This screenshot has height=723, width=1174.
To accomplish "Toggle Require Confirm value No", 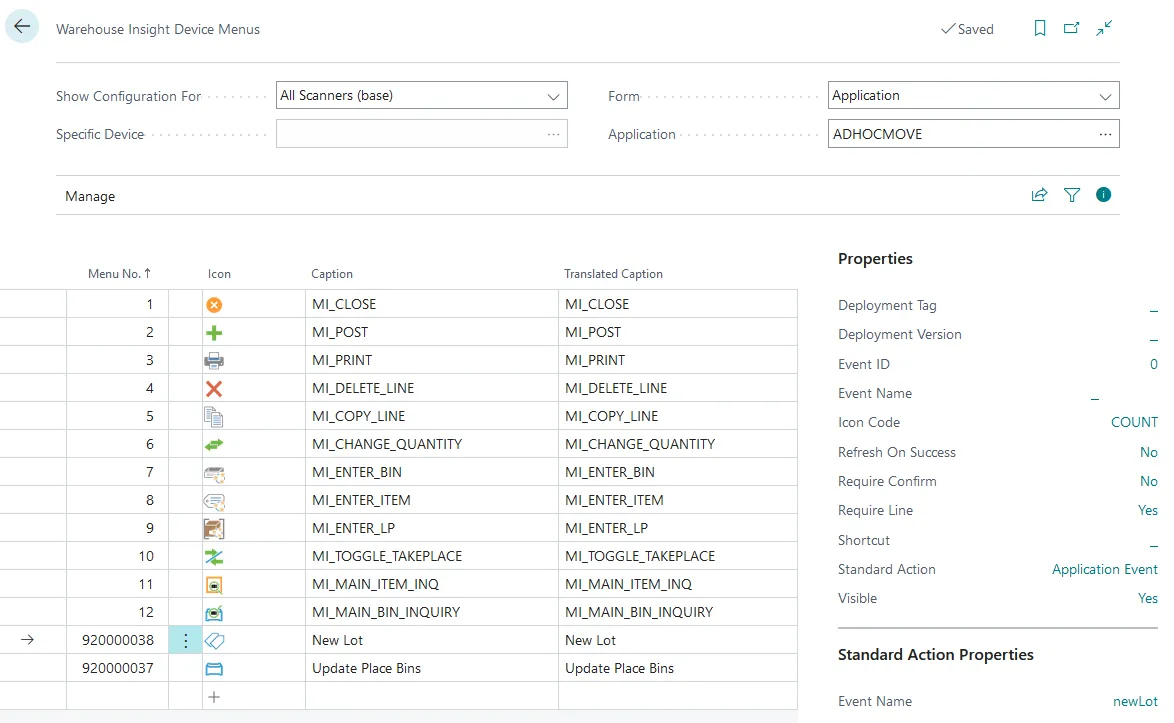I will tap(1148, 482).
